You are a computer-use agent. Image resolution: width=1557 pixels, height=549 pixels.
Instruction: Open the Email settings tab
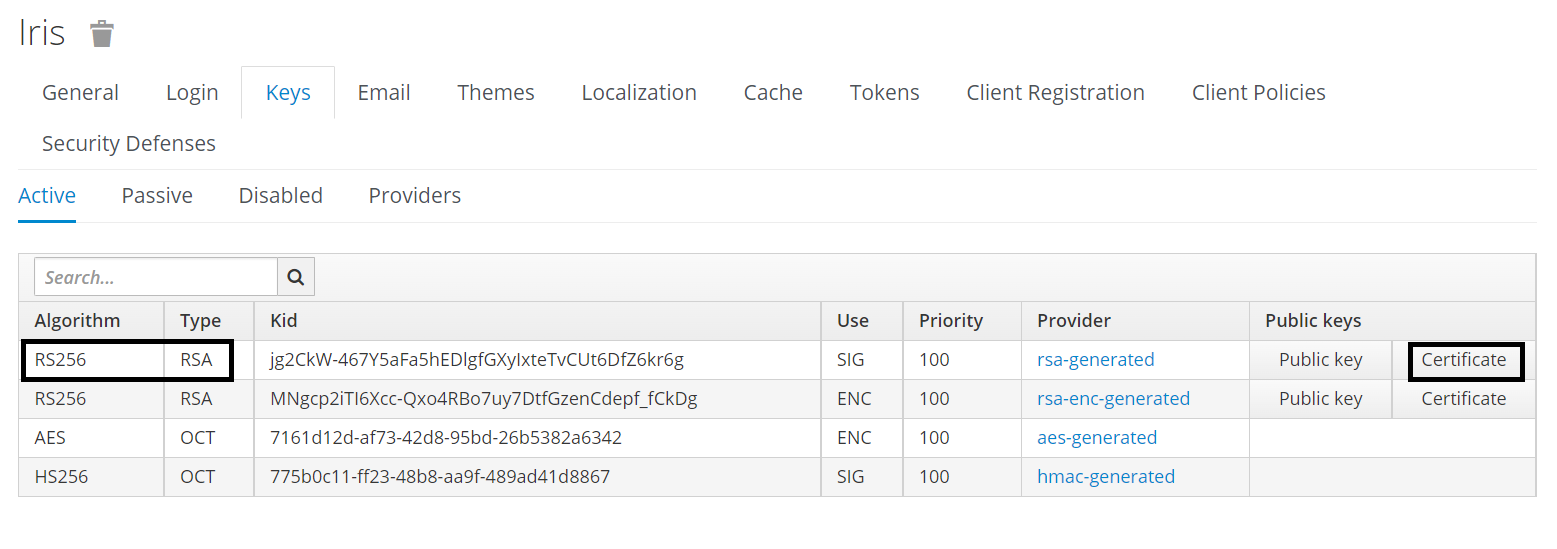[x=384, y=93]
